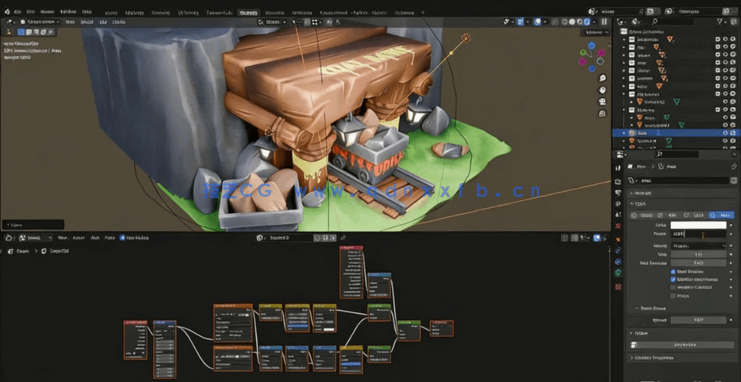Viewport: 741px width, 382px height.
Task: Click the fake user icon beside light name
Action: 733,180
